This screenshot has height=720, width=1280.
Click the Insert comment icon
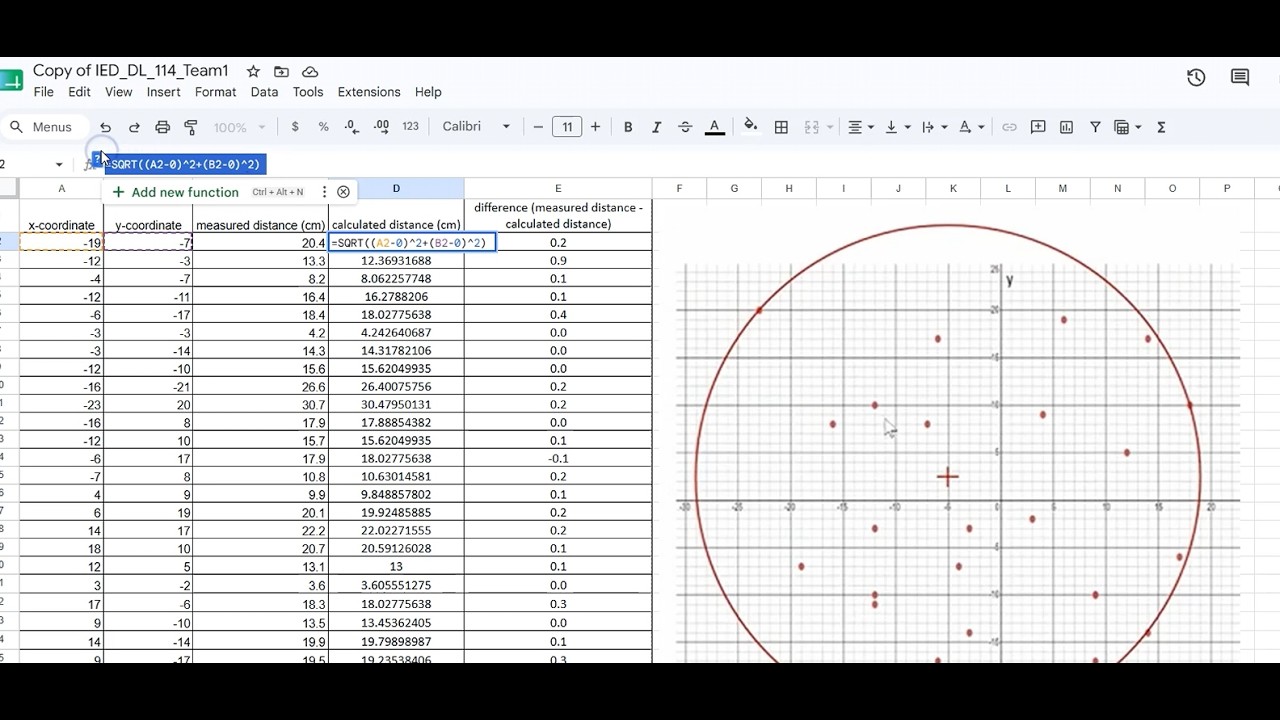point(1038,127)
